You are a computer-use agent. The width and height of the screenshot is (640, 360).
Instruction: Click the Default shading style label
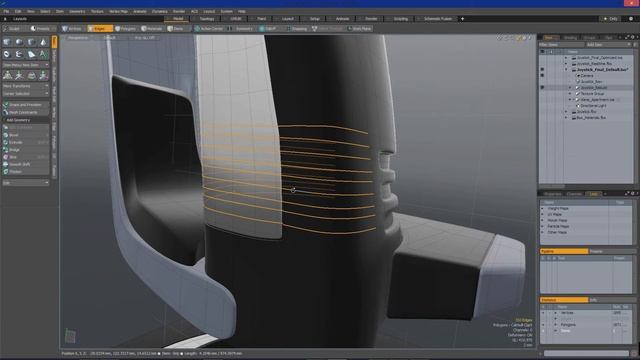(109, 38)
